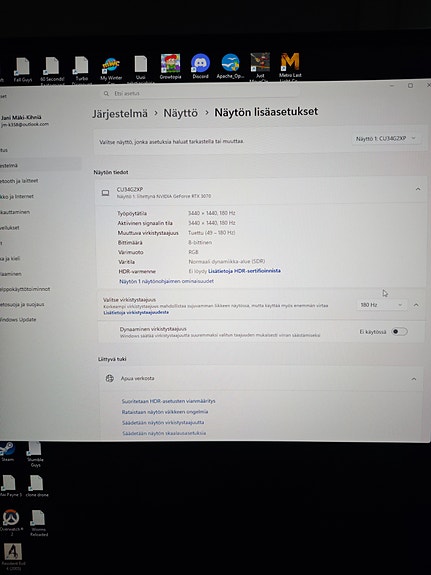This screenshot has width=431, height=575.
Task: Click the Etsi asetus search field
Action: (x=200, y=94)
